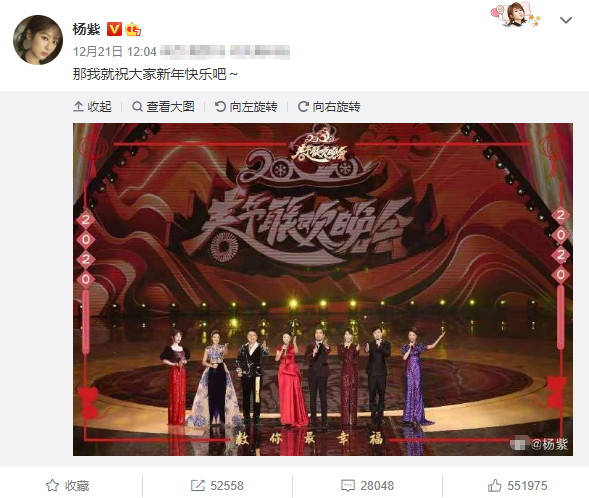Click the magnifier icon beside 查看大图

[x=137, y=107]
